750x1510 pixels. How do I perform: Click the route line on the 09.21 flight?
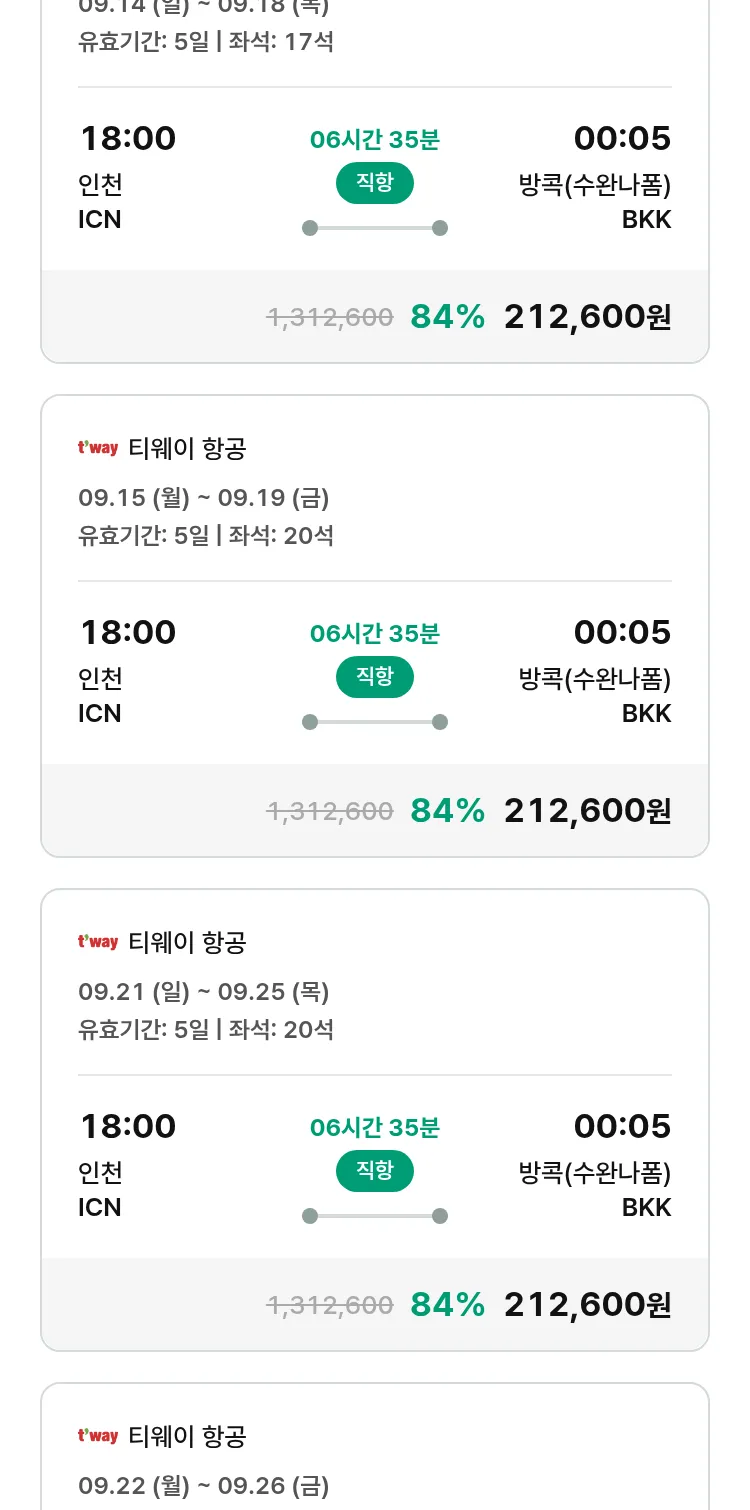pos(375,1216)
